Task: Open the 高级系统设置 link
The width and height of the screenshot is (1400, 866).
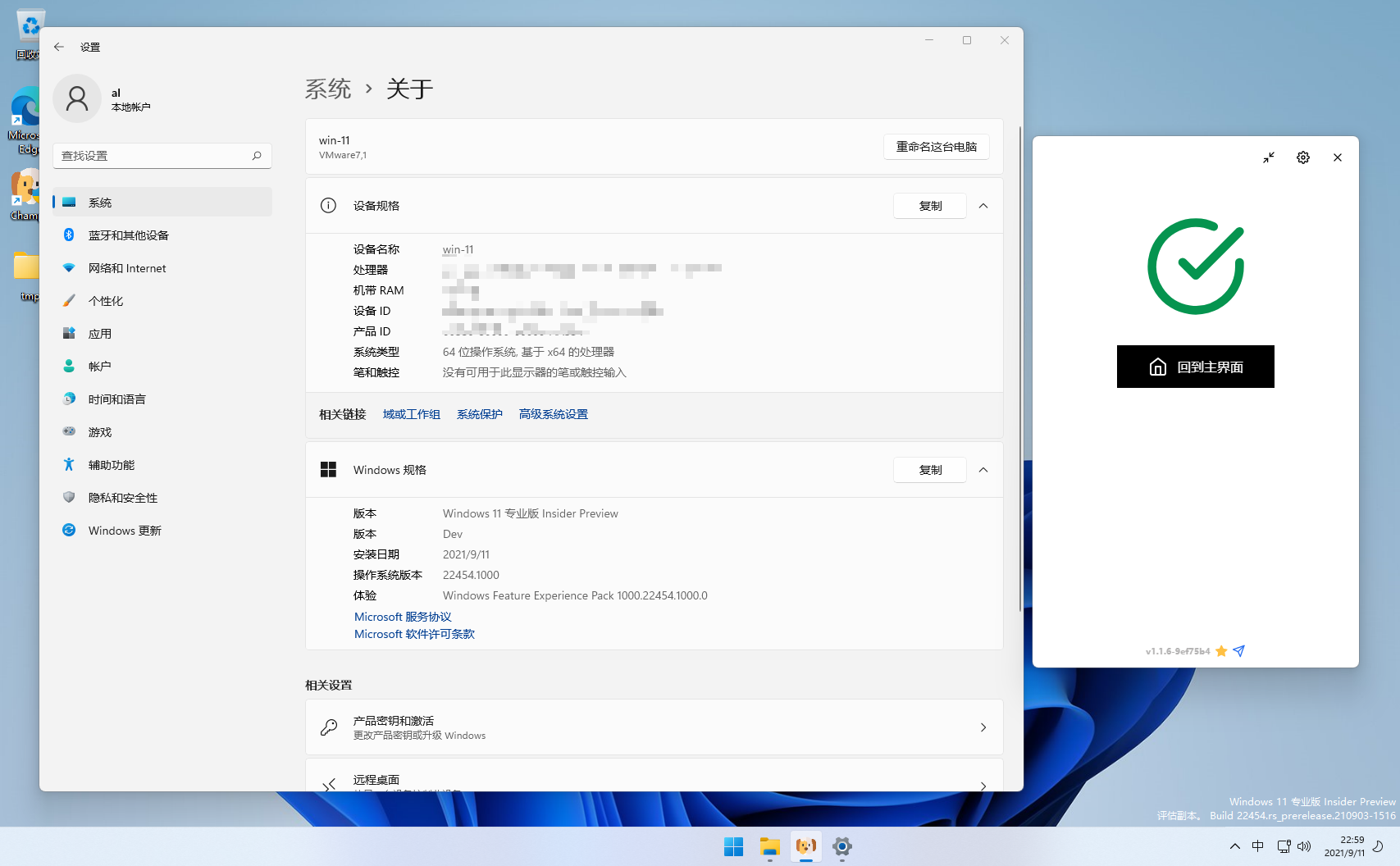Action: click(554, 415)
